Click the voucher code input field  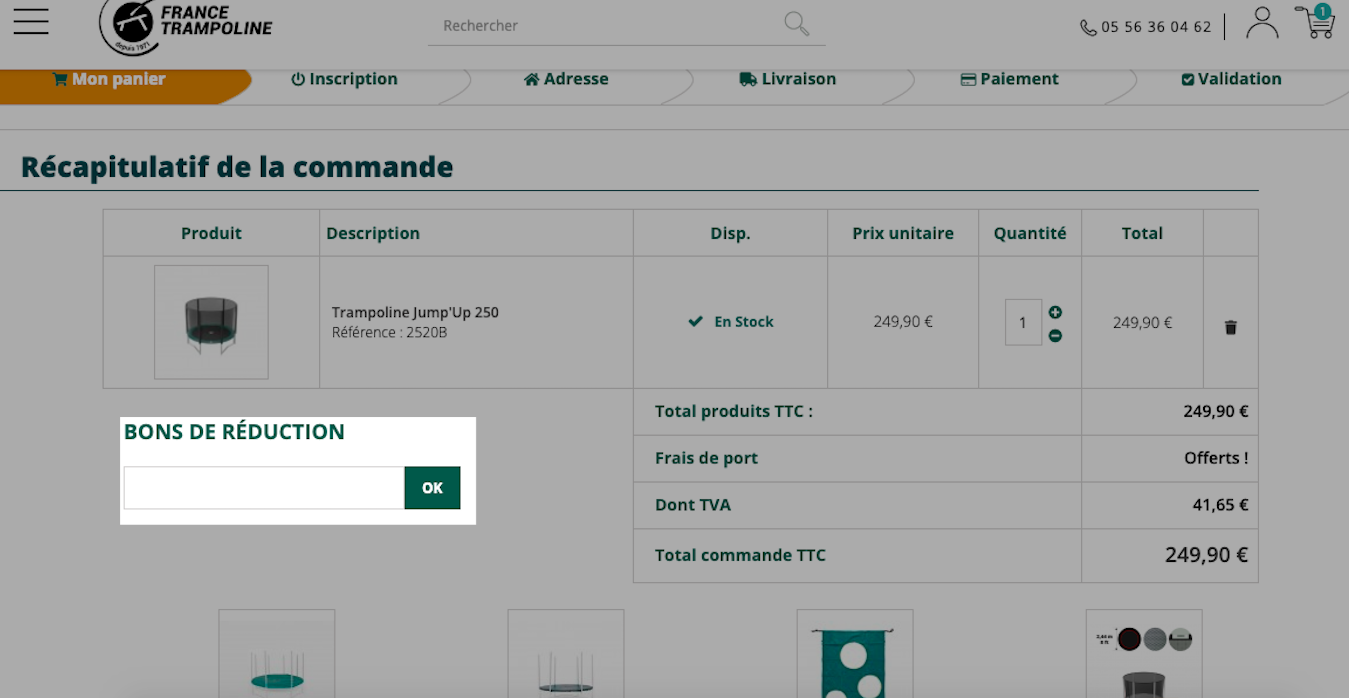[x=264, y=488]
